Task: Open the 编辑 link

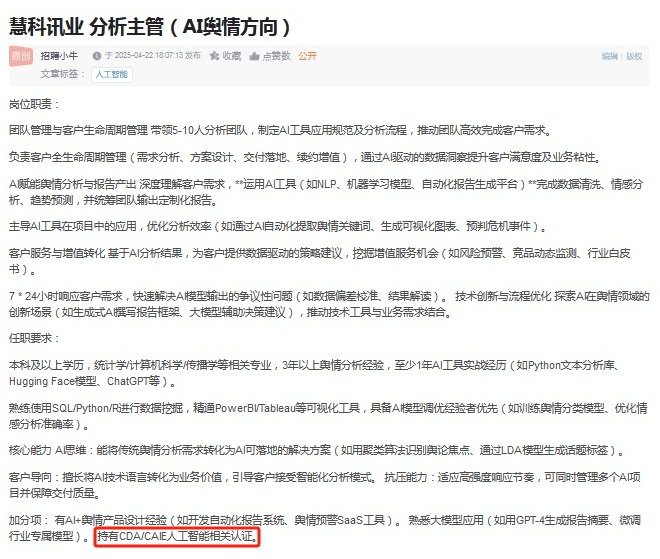Action: 609,56
